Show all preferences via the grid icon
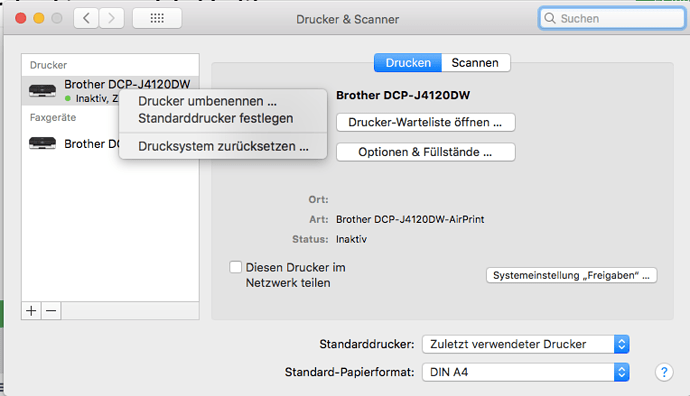Image resolution: width=690 pixels, height=396 pixels. coord(157,18)
